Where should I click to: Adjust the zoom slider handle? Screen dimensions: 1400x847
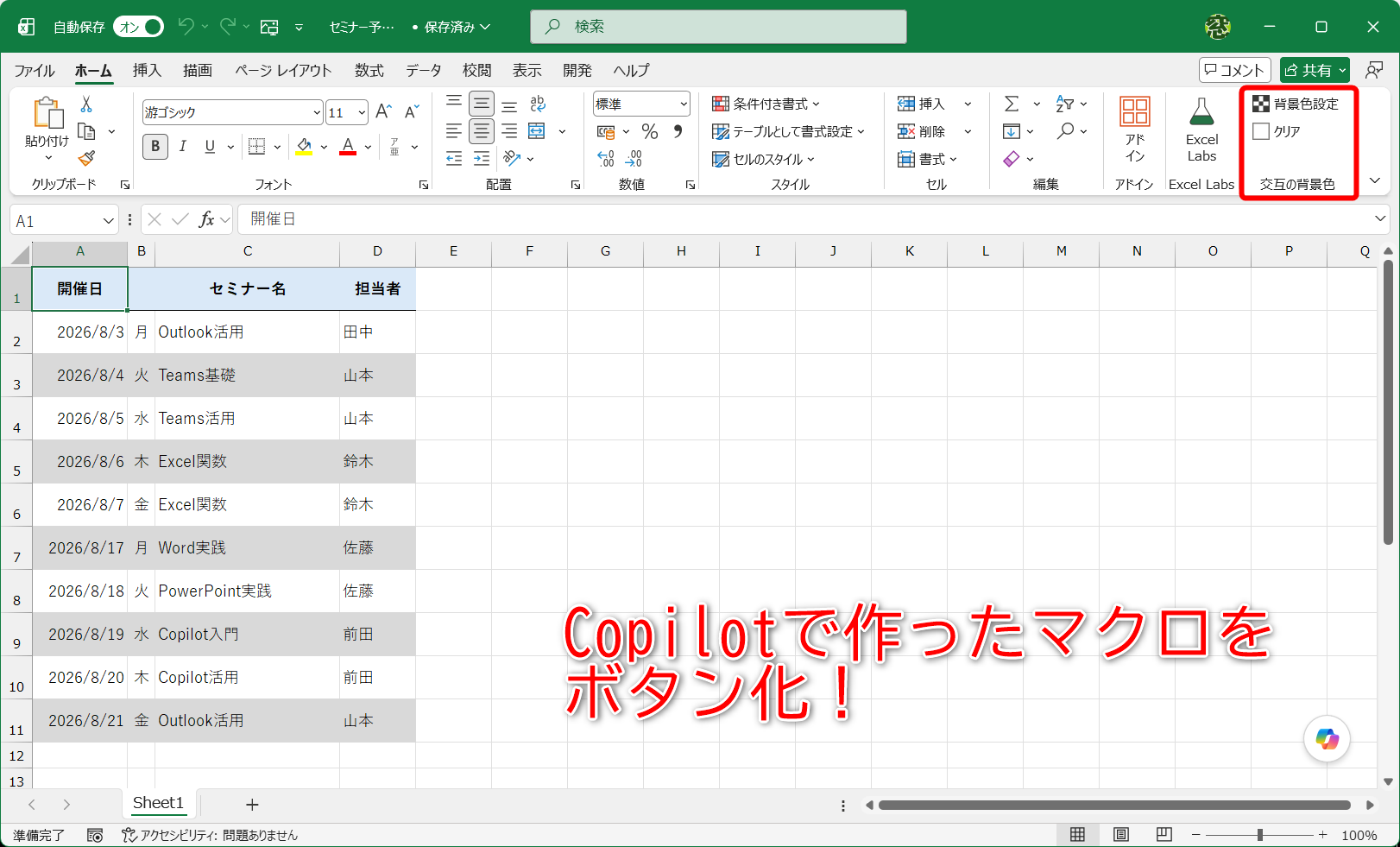pyautogui.click(x=1260, y=835)
